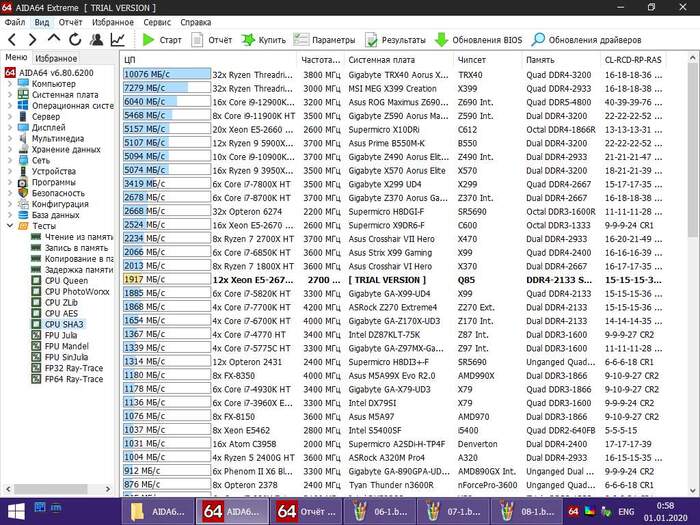
Task: Open the 06-1.b... taskbar item
Action: 379,512
